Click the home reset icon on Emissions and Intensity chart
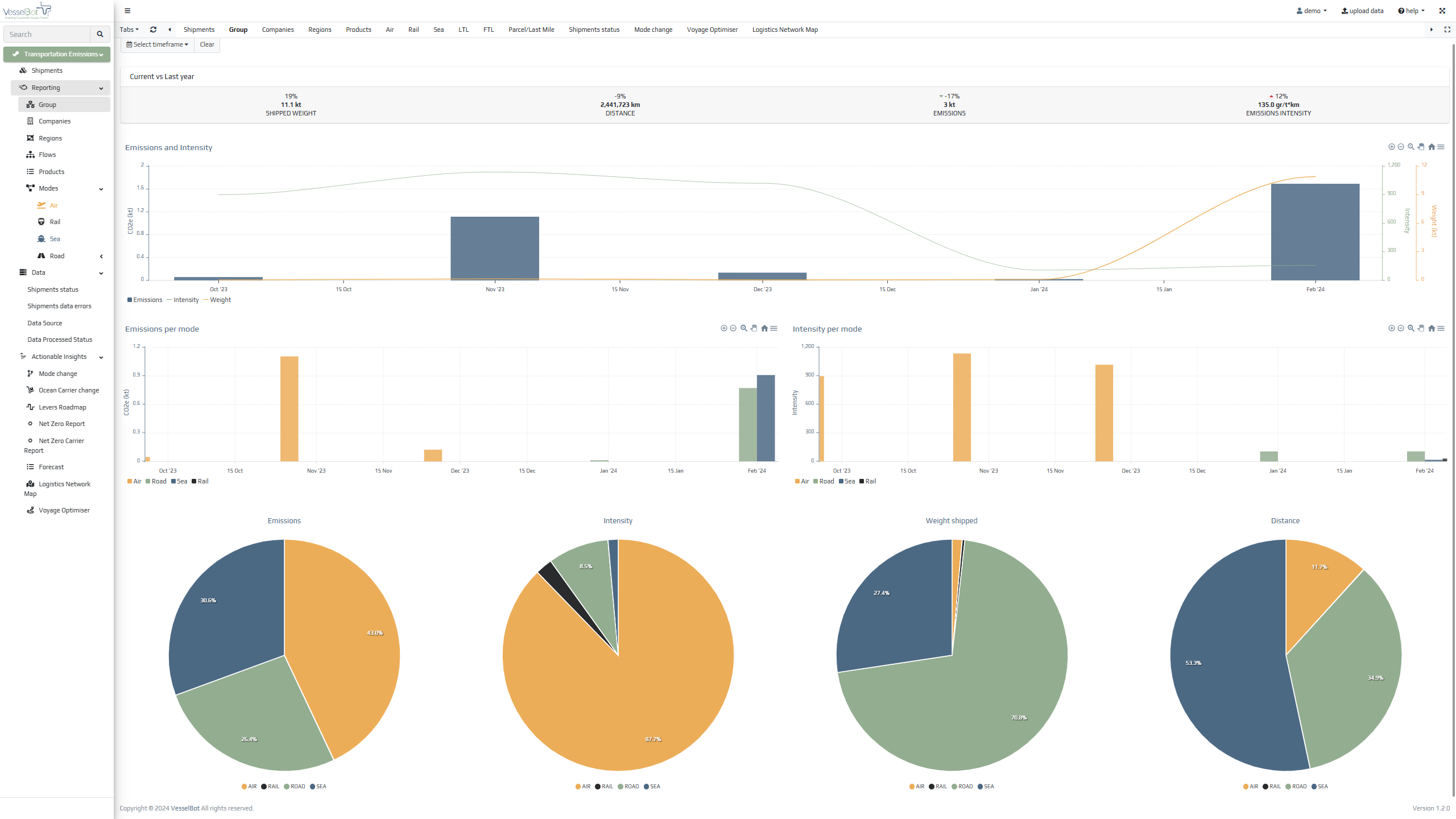The width and height of the screenshot is (1456, 819). click(x=1432, y=147)
